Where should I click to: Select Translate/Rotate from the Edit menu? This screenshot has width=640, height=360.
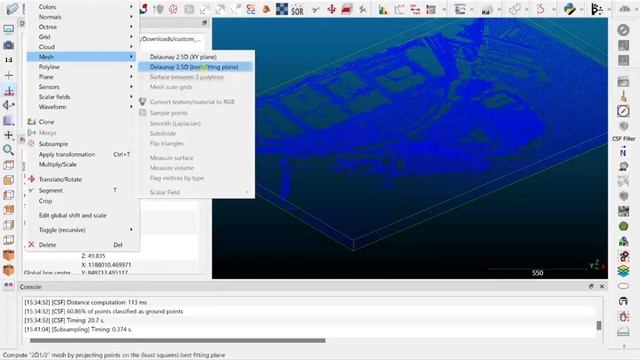60,179
